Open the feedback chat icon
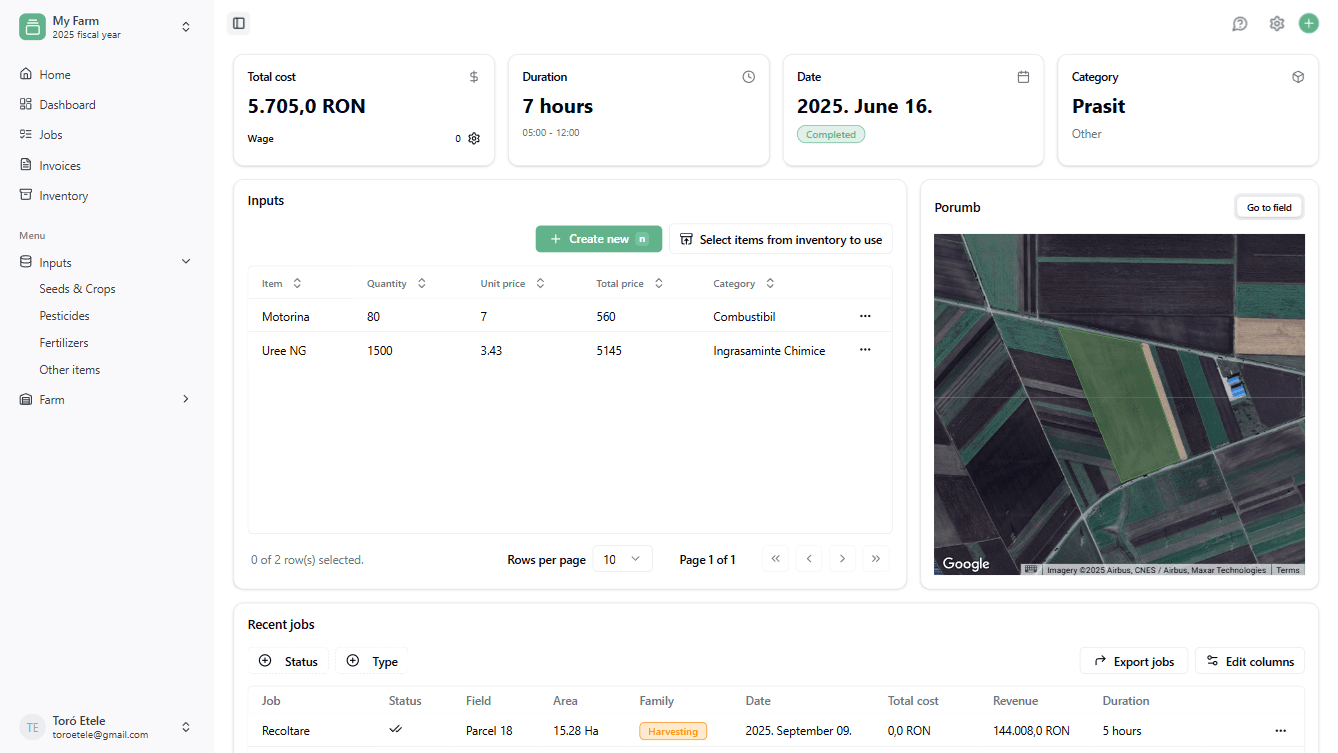 (1240, 24)
